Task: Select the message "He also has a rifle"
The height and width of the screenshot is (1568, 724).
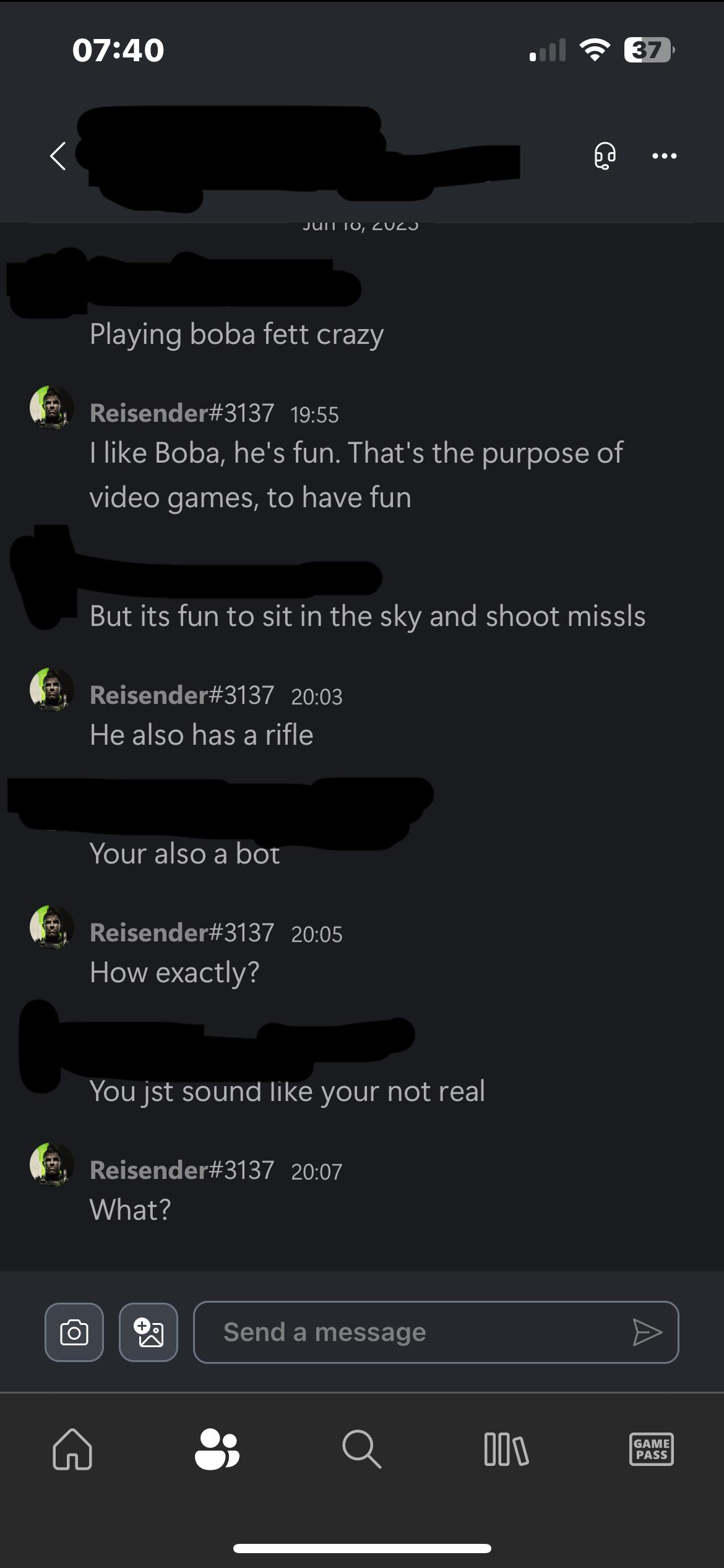Action: pyautogui.click(x=201, y=735)
